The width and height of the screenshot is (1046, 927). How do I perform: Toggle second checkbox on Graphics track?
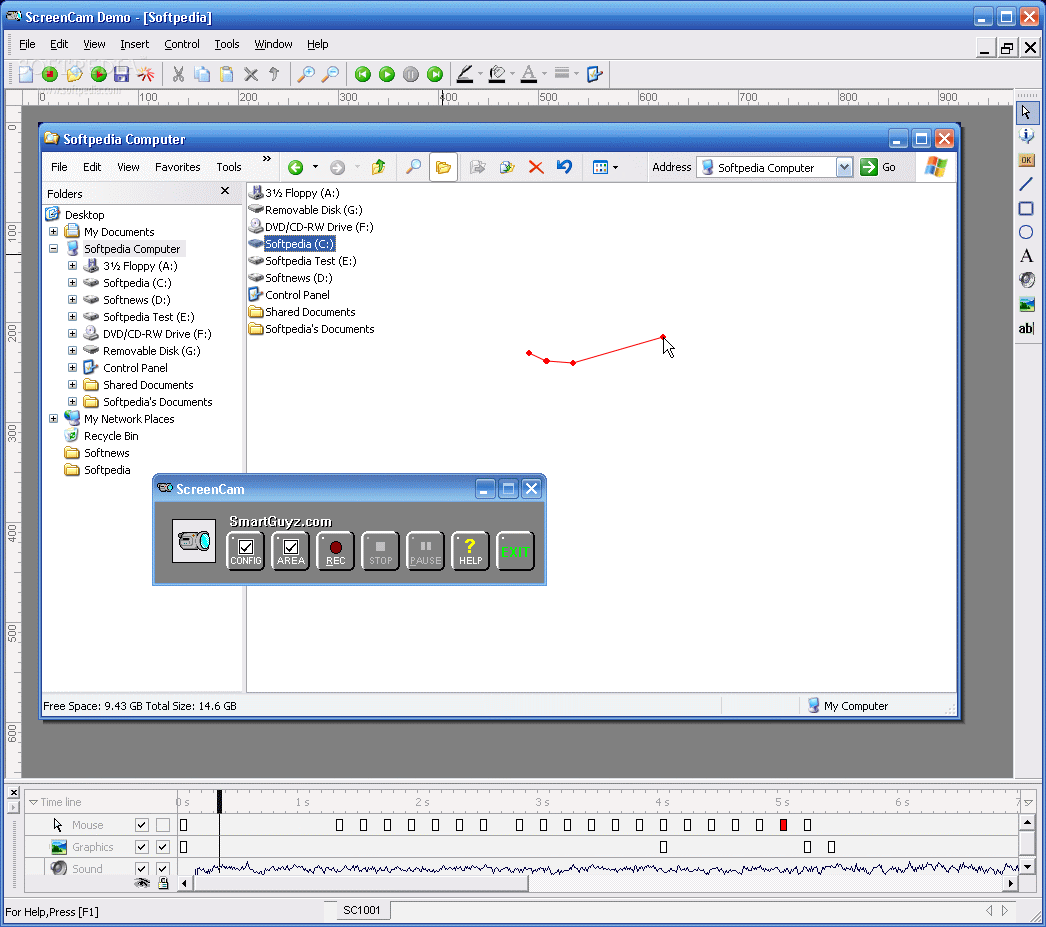[x=163, y=847]
